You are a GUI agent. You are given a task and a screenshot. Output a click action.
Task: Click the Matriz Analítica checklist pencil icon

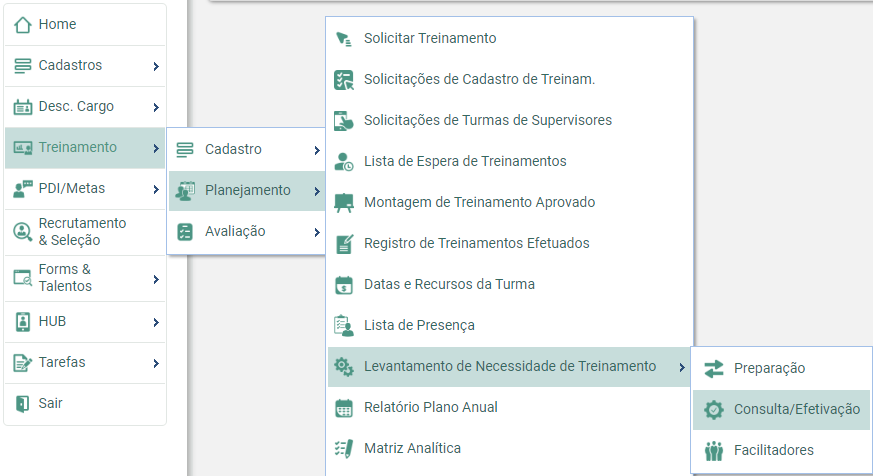pyautogui.click(x=344, y=449)
